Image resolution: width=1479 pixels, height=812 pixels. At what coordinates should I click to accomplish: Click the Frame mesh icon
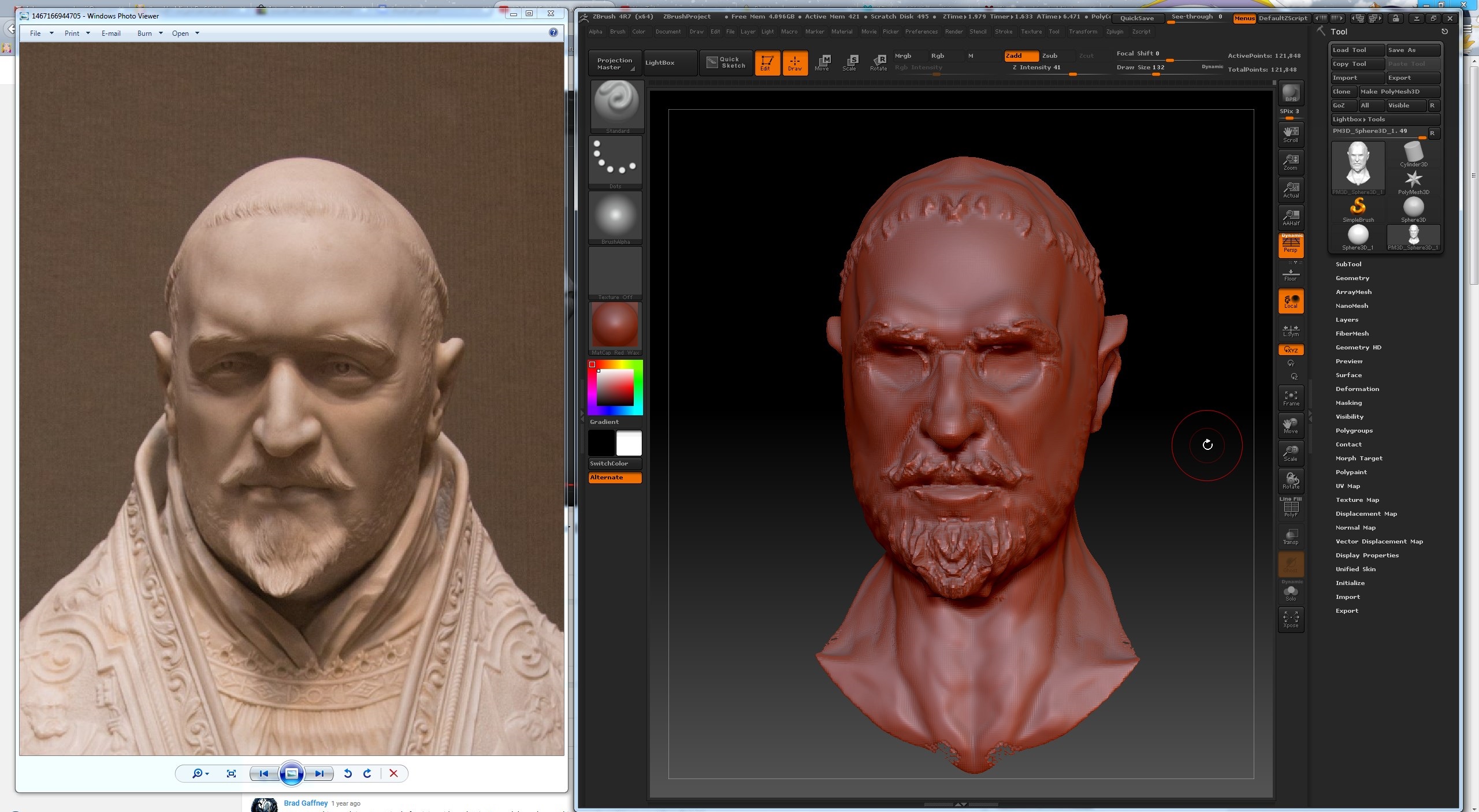pos(1290,397)
